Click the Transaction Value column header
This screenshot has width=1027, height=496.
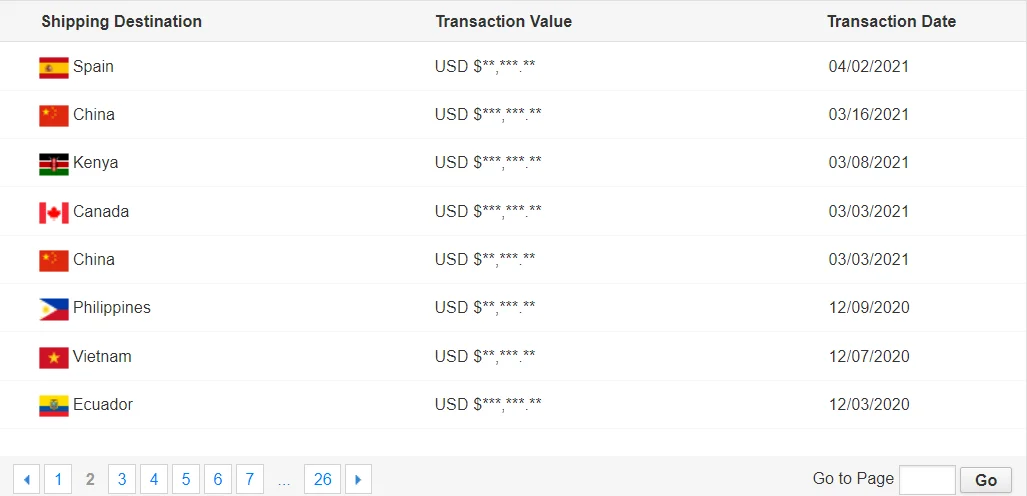[x=503, y=21]
